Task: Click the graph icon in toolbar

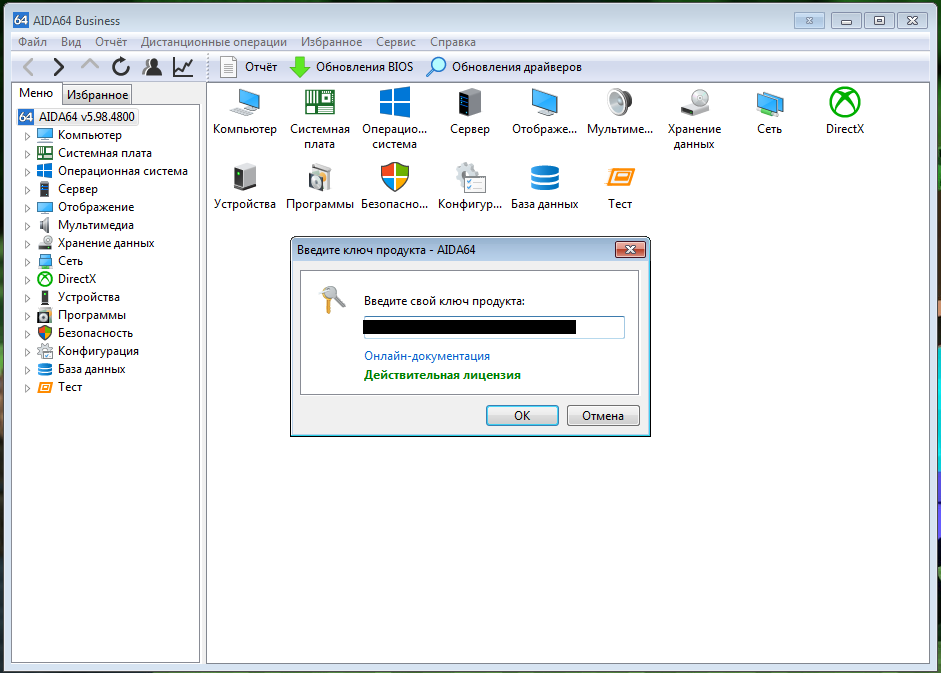Action: coord(183,67)
